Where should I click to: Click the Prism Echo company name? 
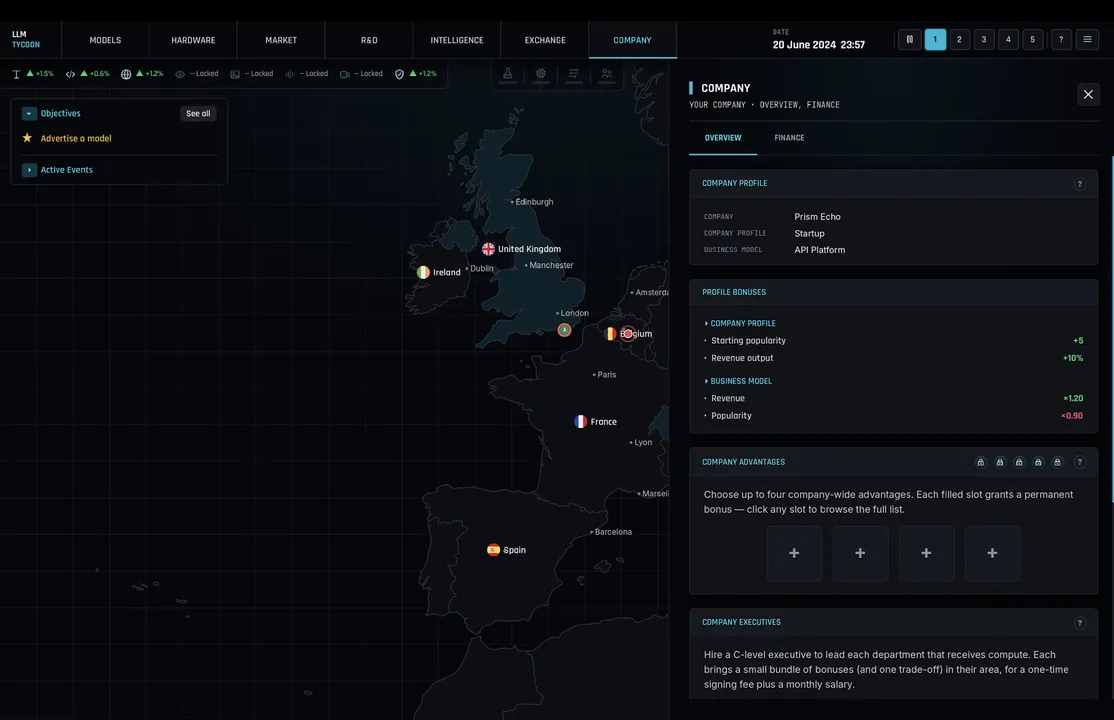click(x=817, y=217)
